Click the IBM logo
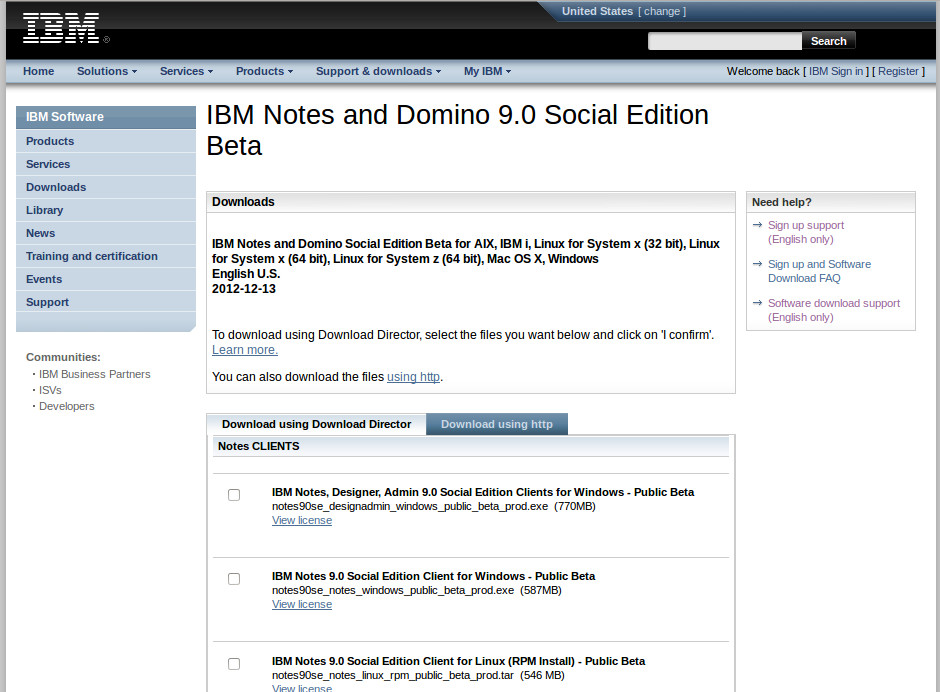 click(61, 28)
